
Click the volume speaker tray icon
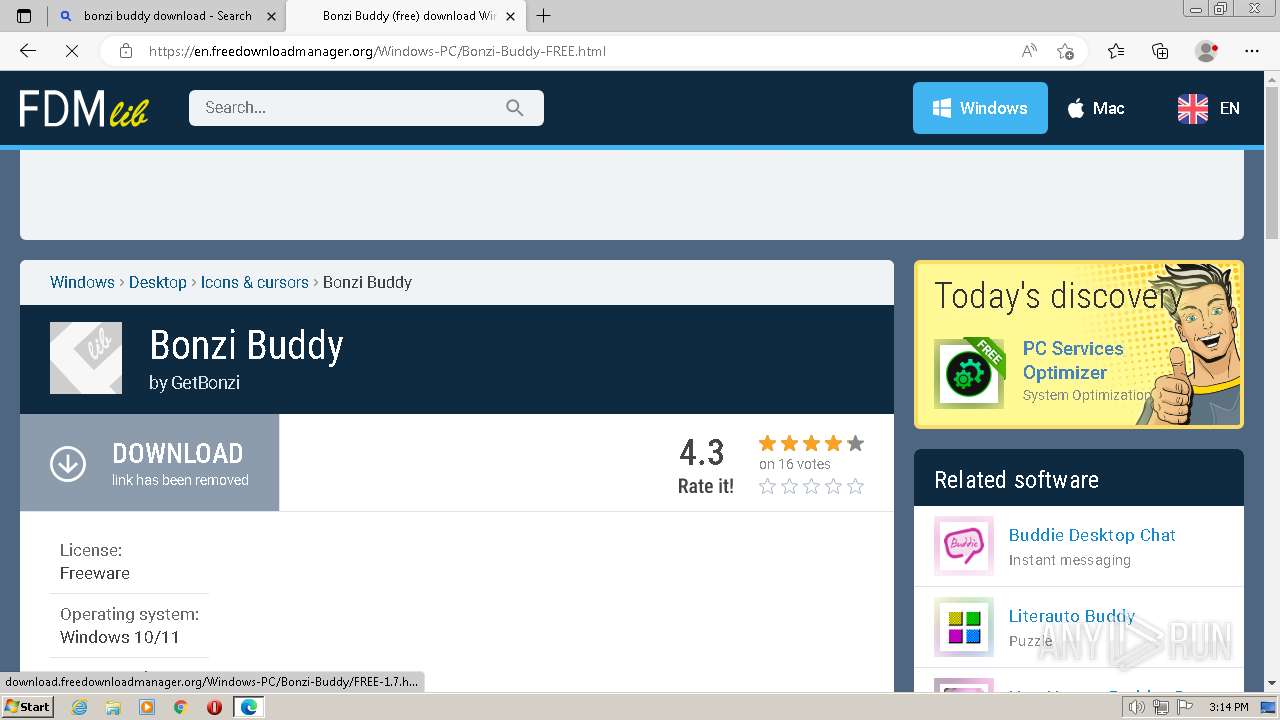(x=1136, y=707)
